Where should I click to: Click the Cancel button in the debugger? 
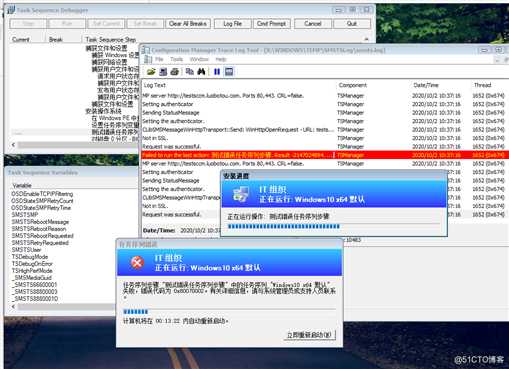[x=313, y=24]
